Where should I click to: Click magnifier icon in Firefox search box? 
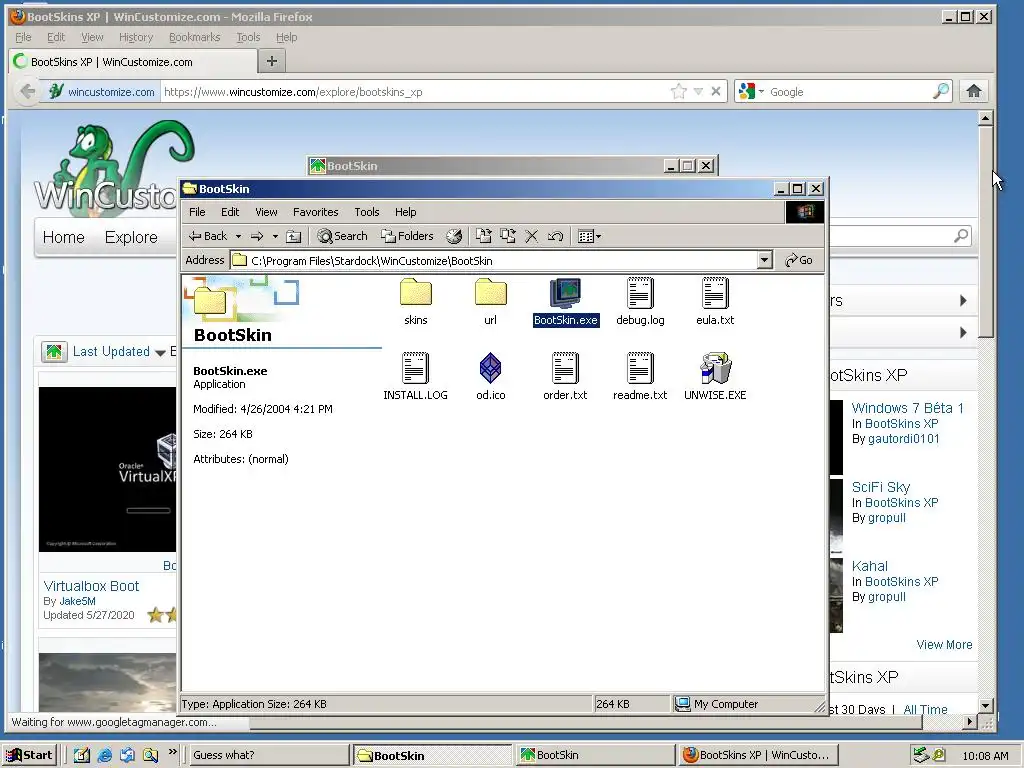point(940,91)
